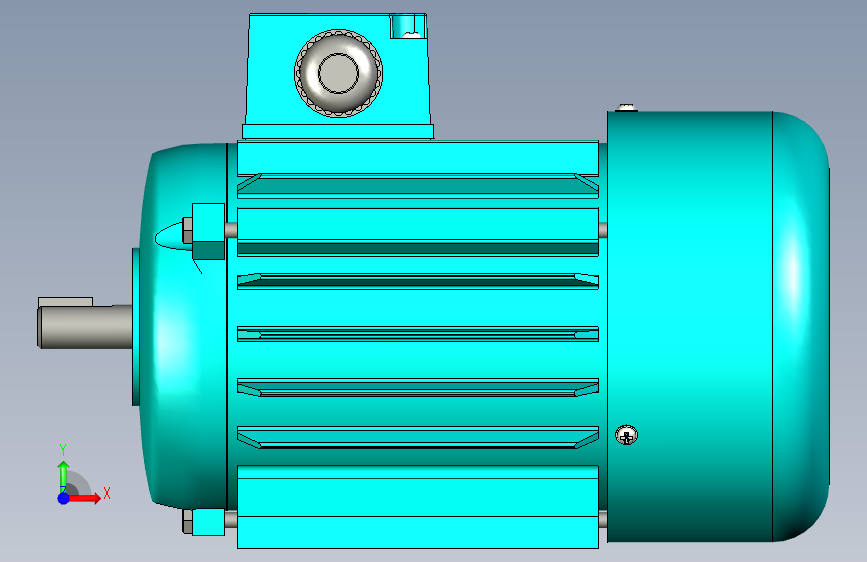Select the small screw on top of the fan cover
The width and height of the screenshot is (867, 562).
tap(626, 107)
